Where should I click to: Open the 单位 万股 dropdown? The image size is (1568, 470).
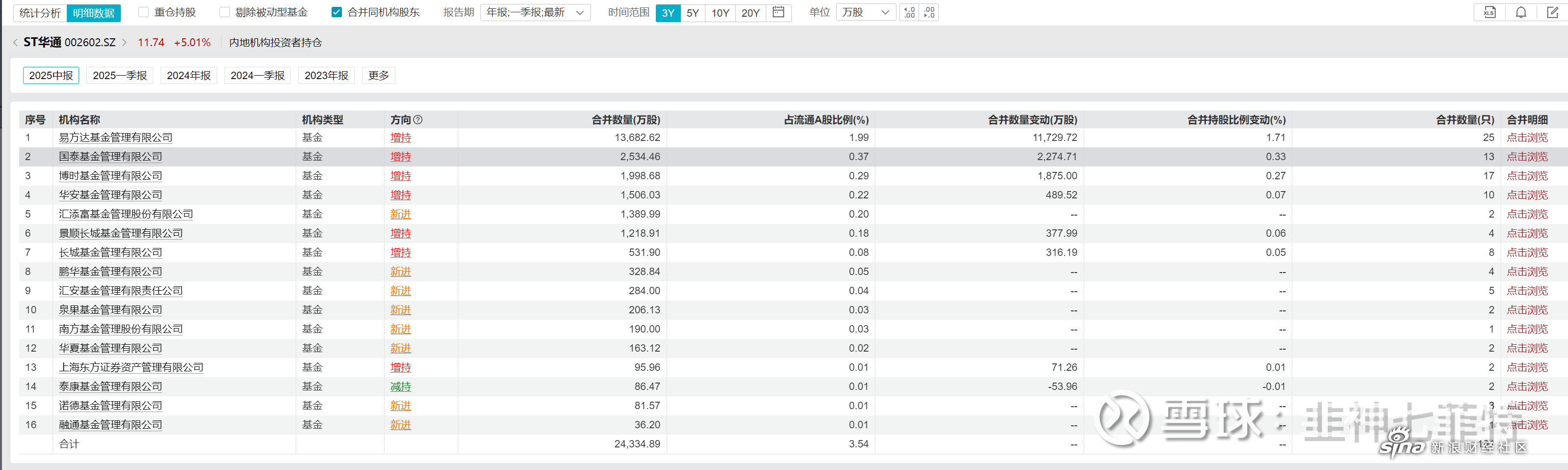pos(865,12)
